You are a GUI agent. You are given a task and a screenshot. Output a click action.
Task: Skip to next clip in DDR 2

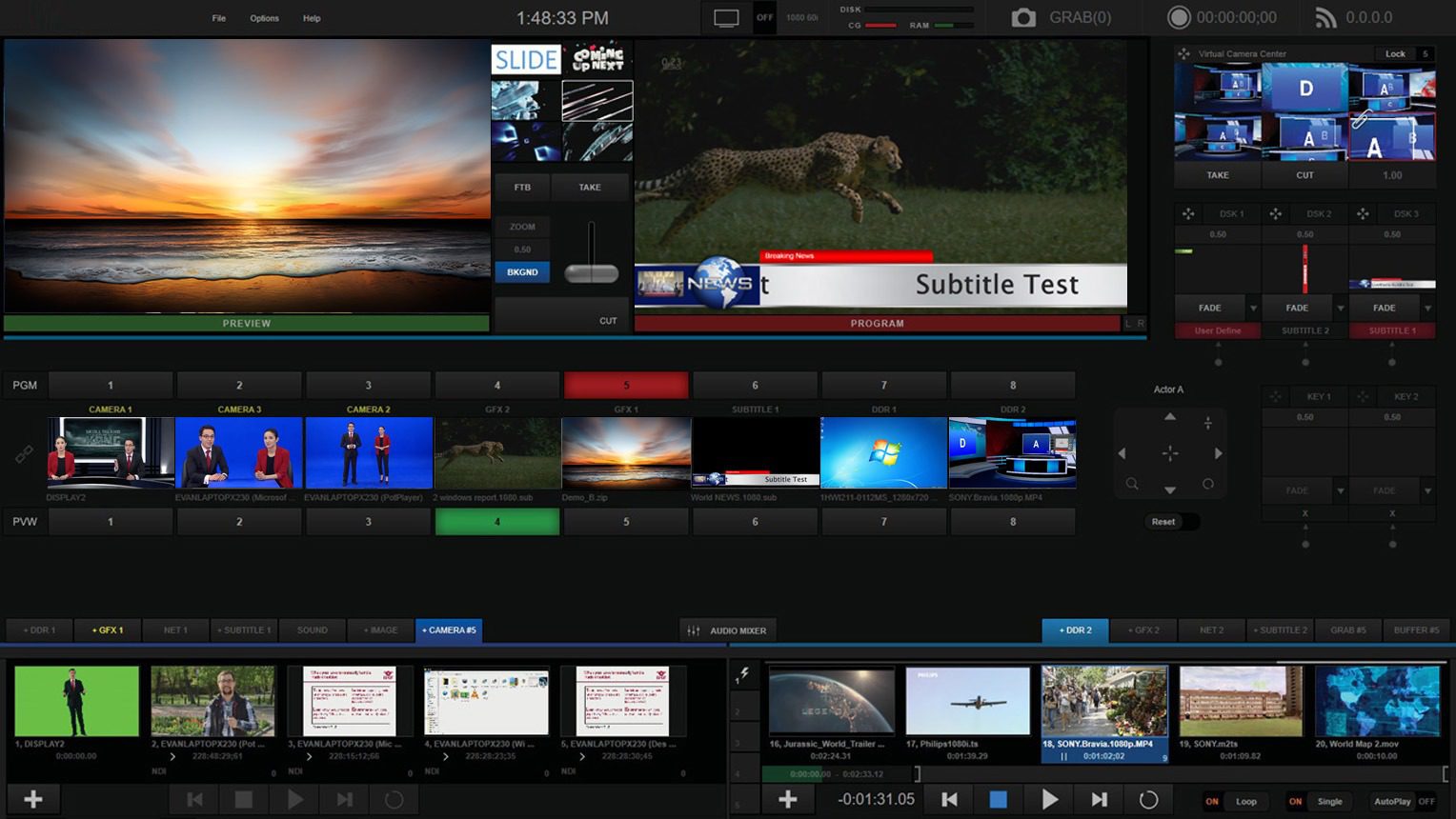[x=1099, y=799]
